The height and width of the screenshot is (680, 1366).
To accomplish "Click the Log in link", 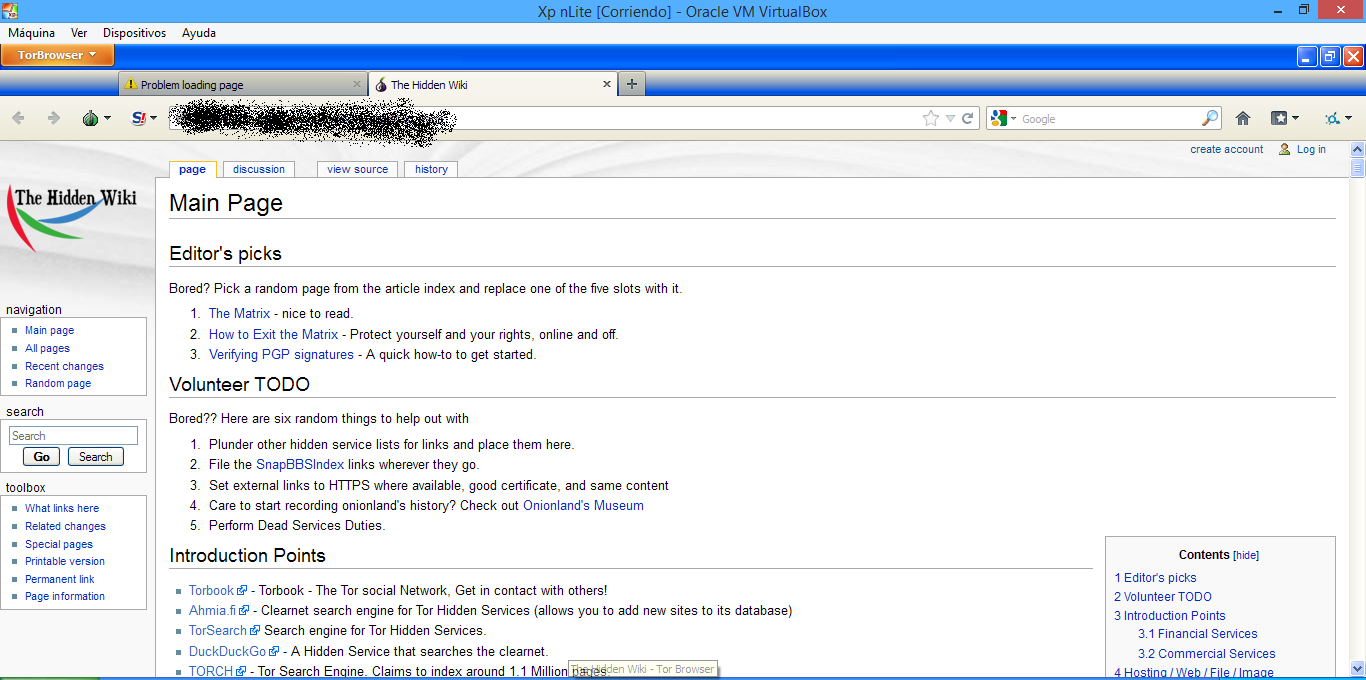I will pos(1311,149).
